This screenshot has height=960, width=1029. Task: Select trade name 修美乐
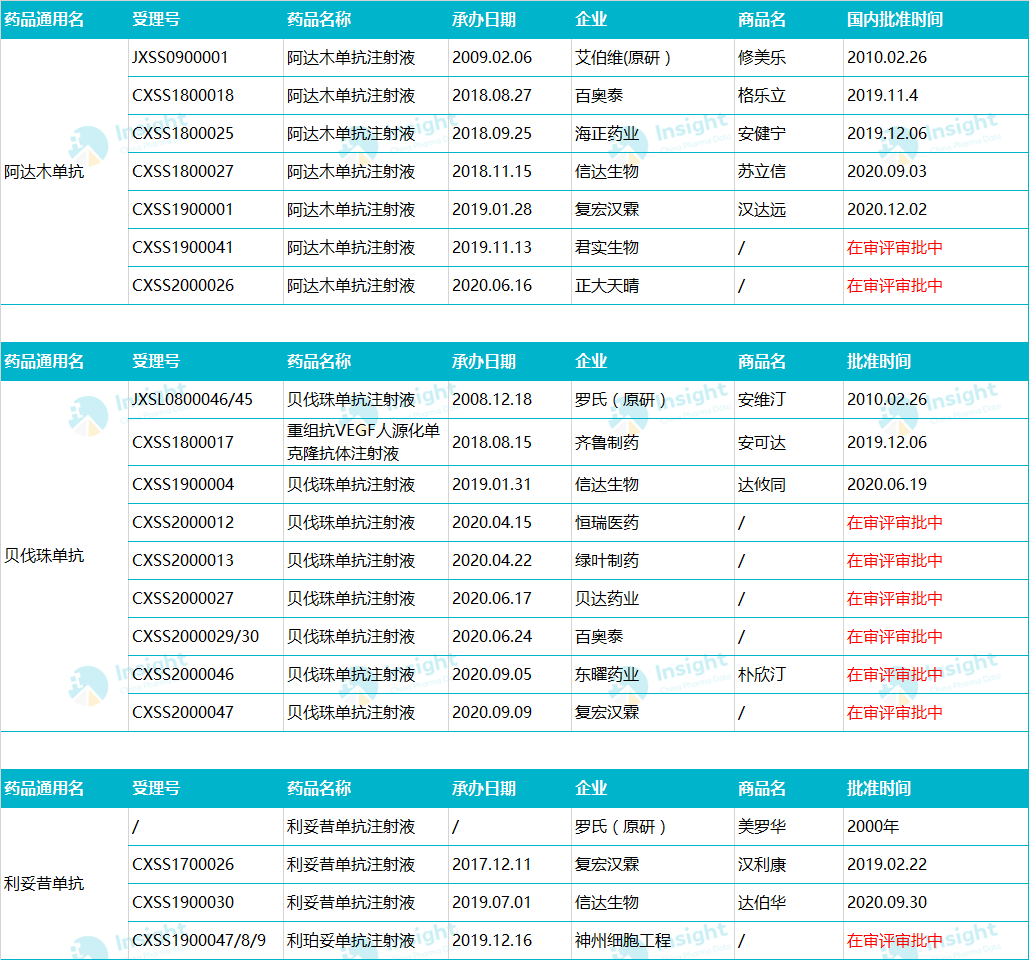tap(762, 58)
